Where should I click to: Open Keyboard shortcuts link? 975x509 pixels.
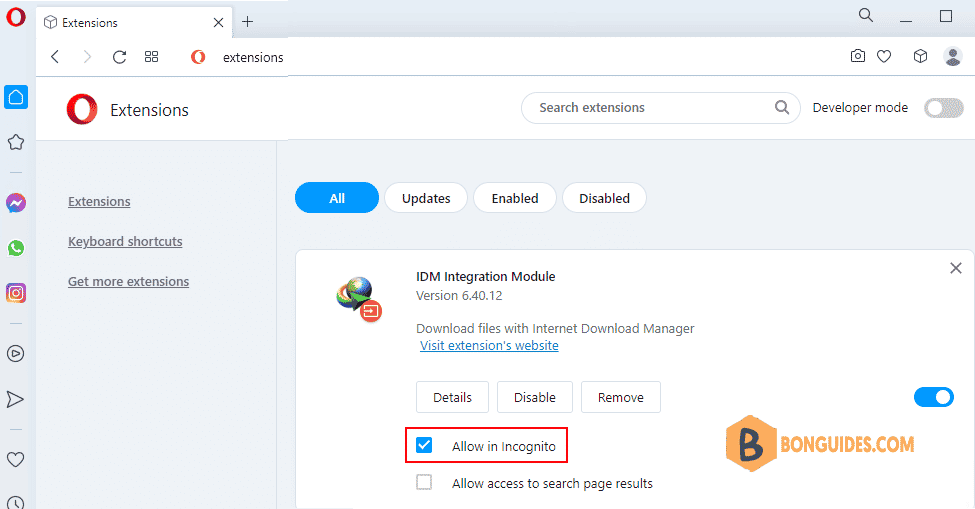click(125, 241)
